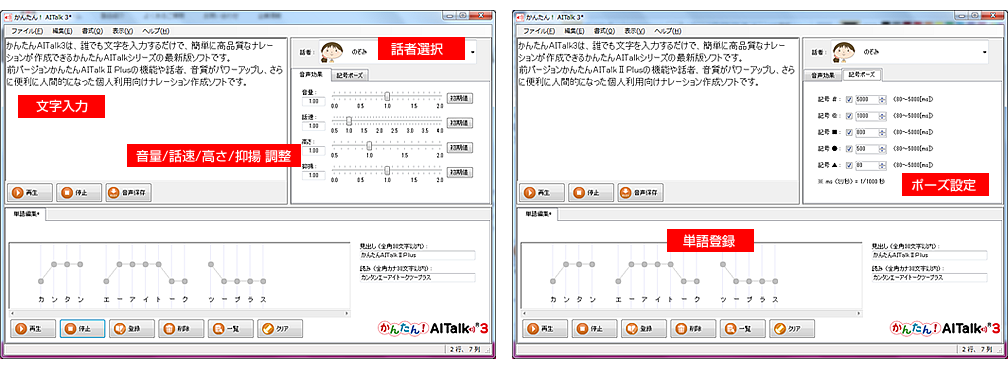Image resolution: width=1008 pixels, height=369 pixels.
Task: Click the 高さ pitch slider handle
Action: pos(370,146)
